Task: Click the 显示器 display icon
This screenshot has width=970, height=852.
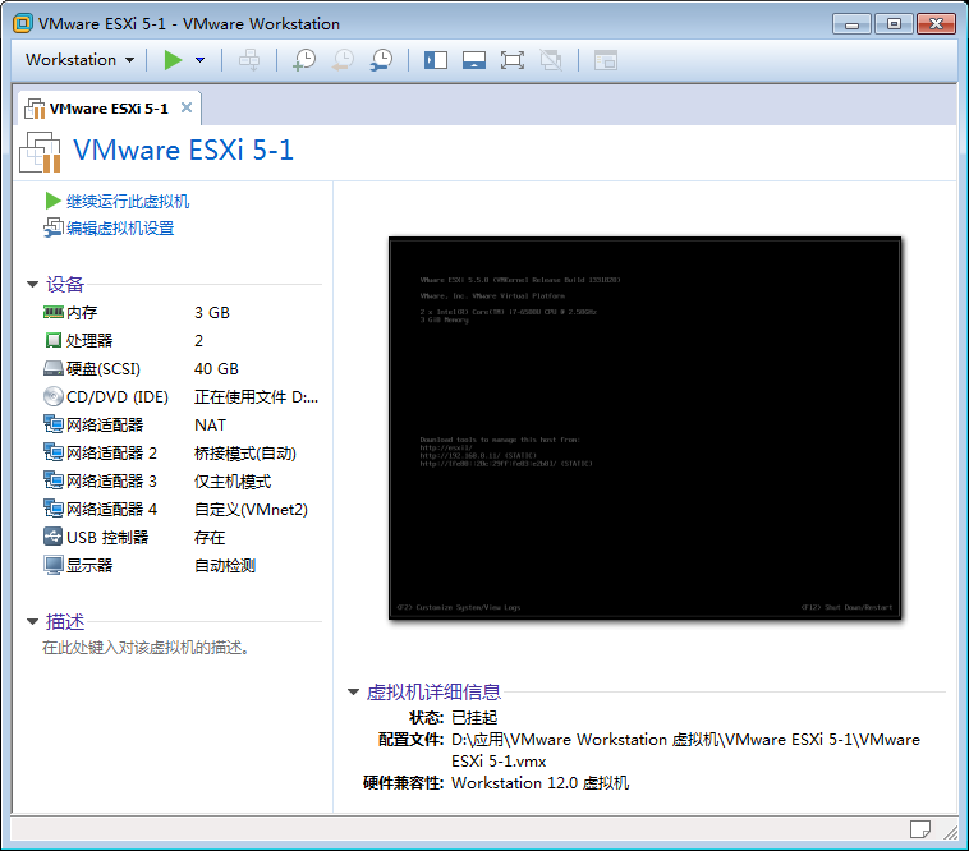Action: pyautogui.click(x=53, y=565)
